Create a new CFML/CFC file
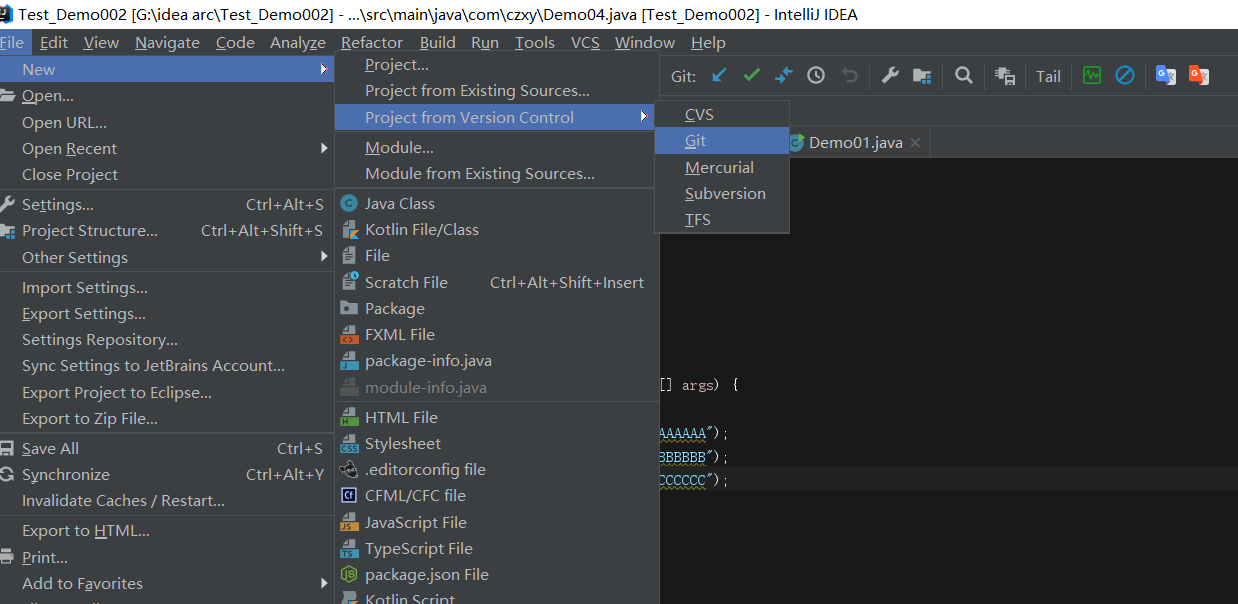Screen dimensions: 1238x604 click(x=495, y=495)
